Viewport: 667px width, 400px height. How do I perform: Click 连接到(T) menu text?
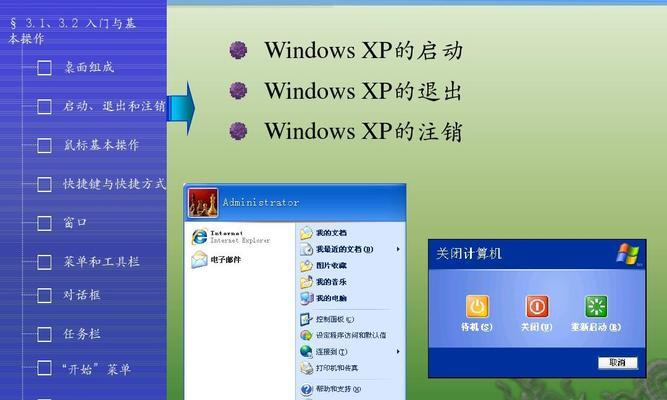point(331,352)
